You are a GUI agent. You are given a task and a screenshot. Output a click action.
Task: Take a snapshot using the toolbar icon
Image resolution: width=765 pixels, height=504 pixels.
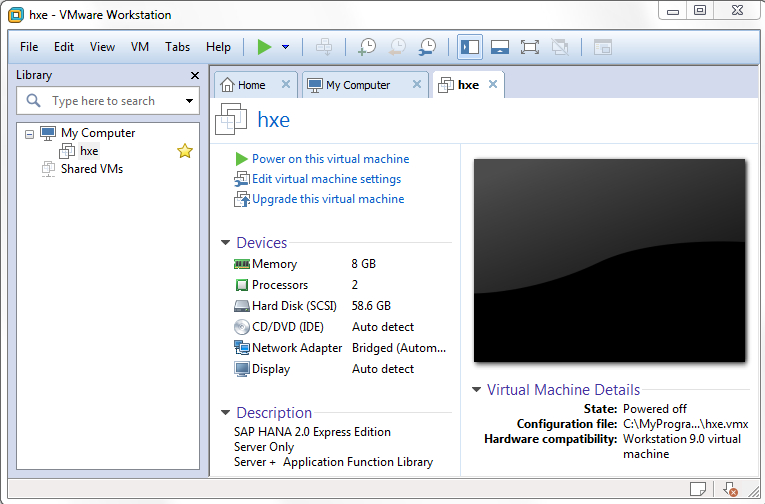click(x=367, y=47)
